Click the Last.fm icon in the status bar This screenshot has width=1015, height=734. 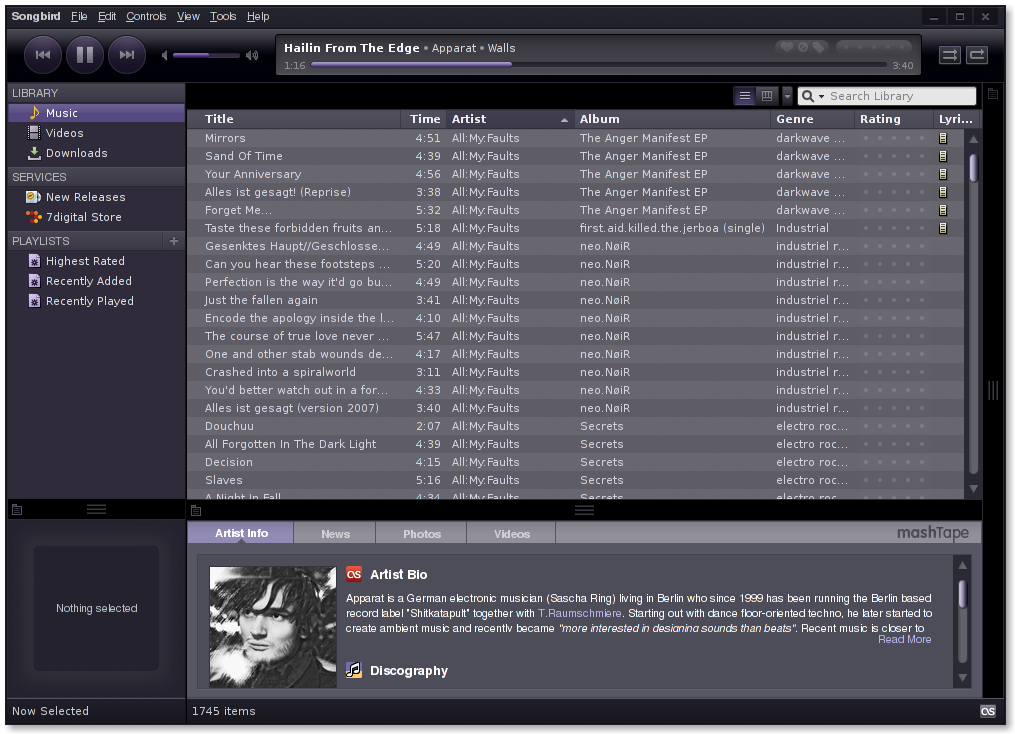coord(987,711)
